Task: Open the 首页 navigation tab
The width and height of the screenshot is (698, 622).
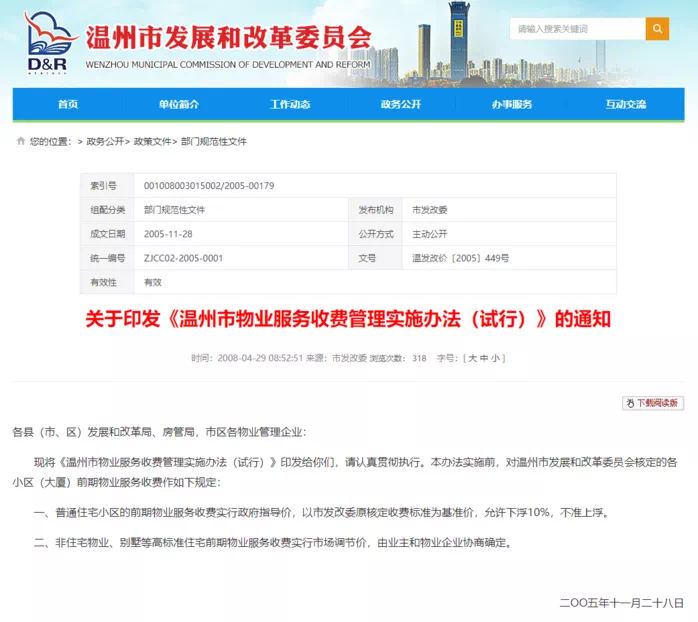Action: coord(68,104)
